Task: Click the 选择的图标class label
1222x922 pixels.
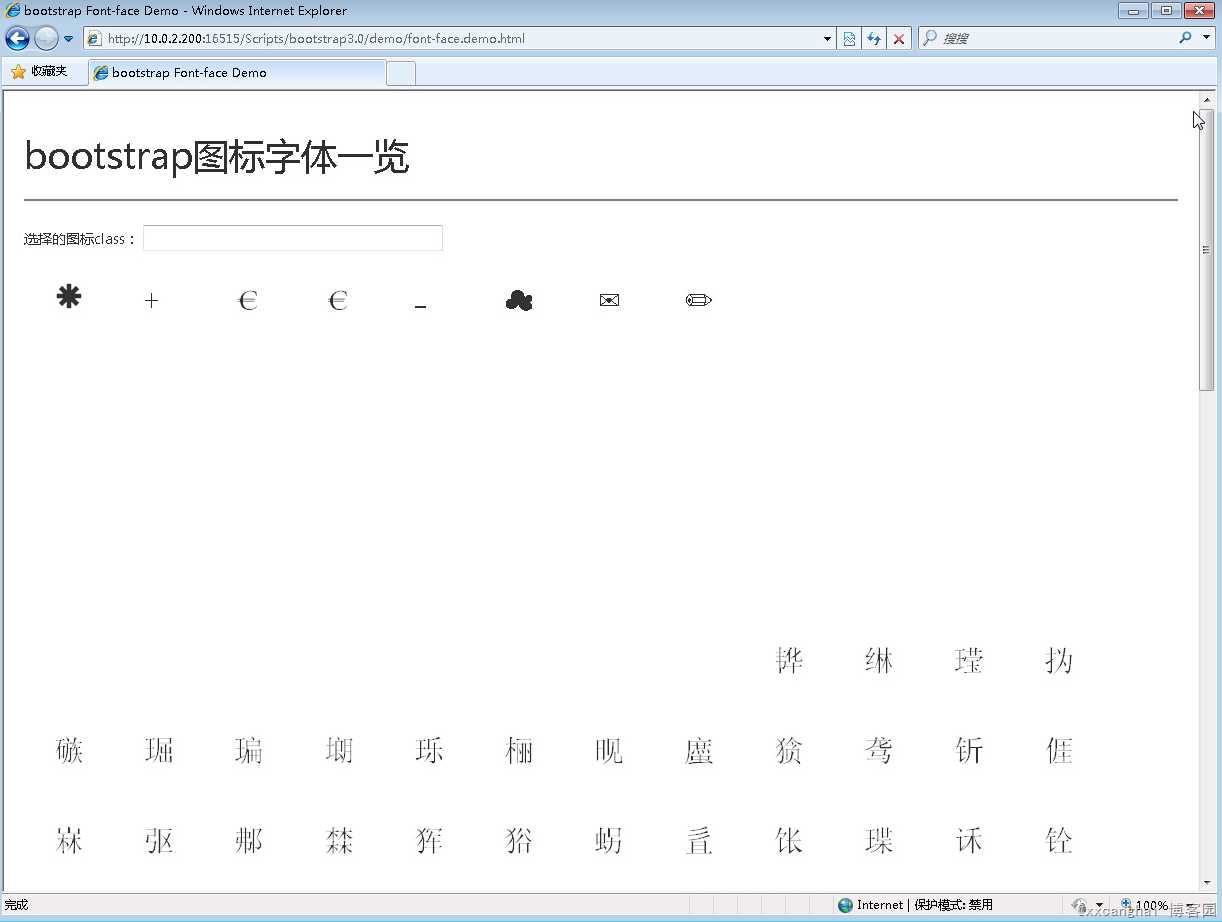Action: (80, 239)
